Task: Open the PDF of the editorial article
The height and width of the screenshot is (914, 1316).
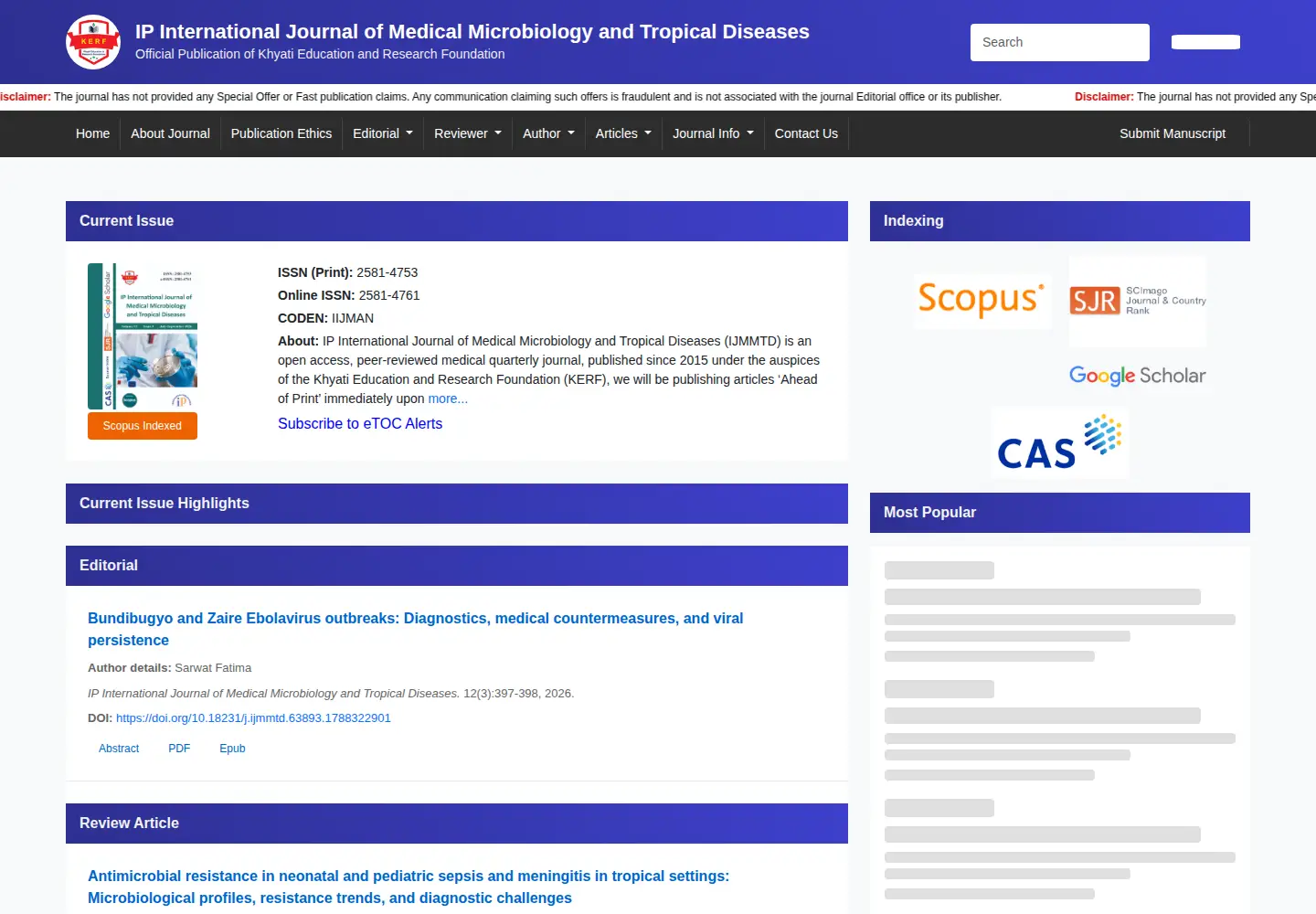Action: [x=179, y=748]
